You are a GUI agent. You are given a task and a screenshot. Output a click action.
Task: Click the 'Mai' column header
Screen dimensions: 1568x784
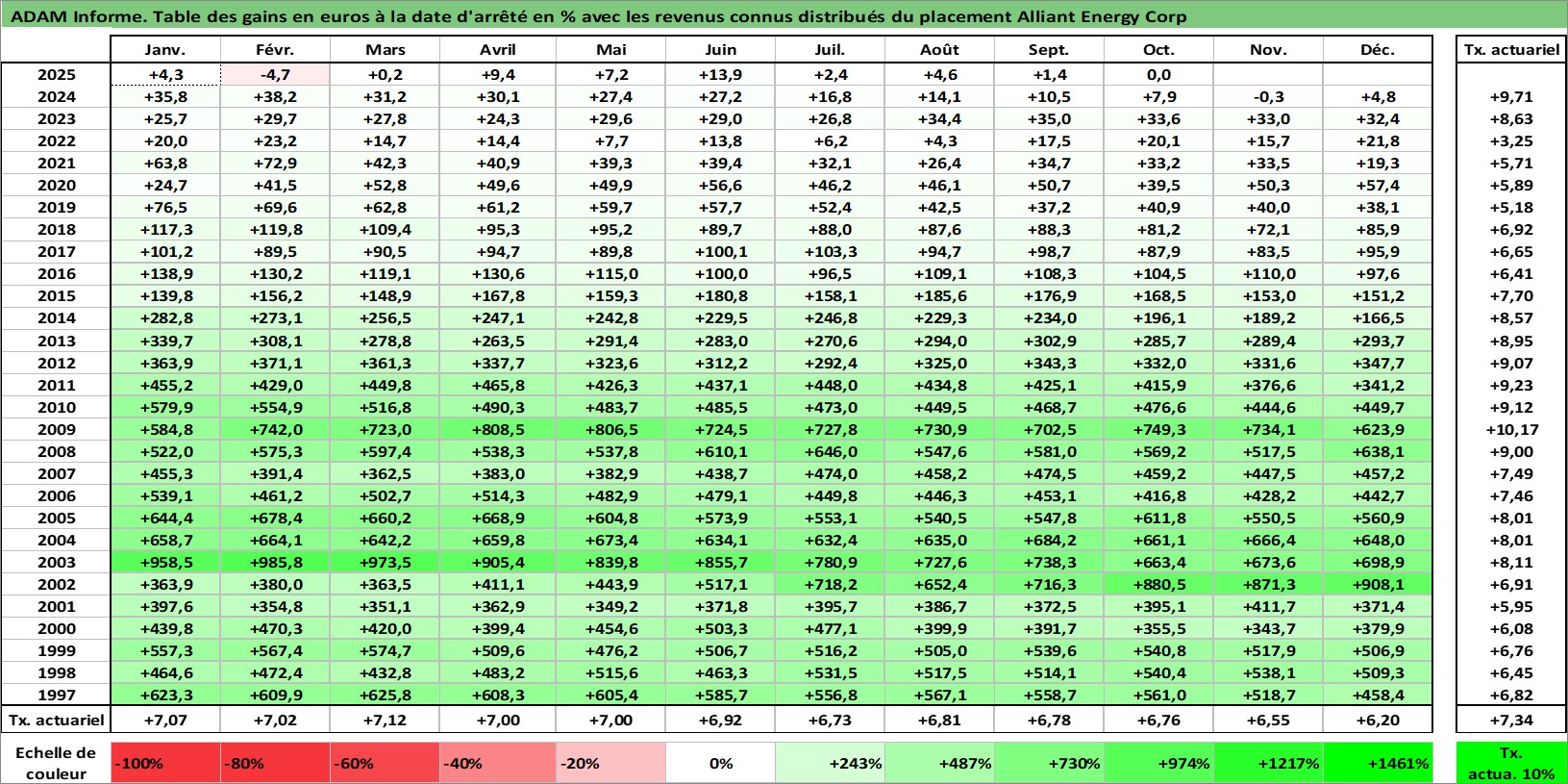611,50
